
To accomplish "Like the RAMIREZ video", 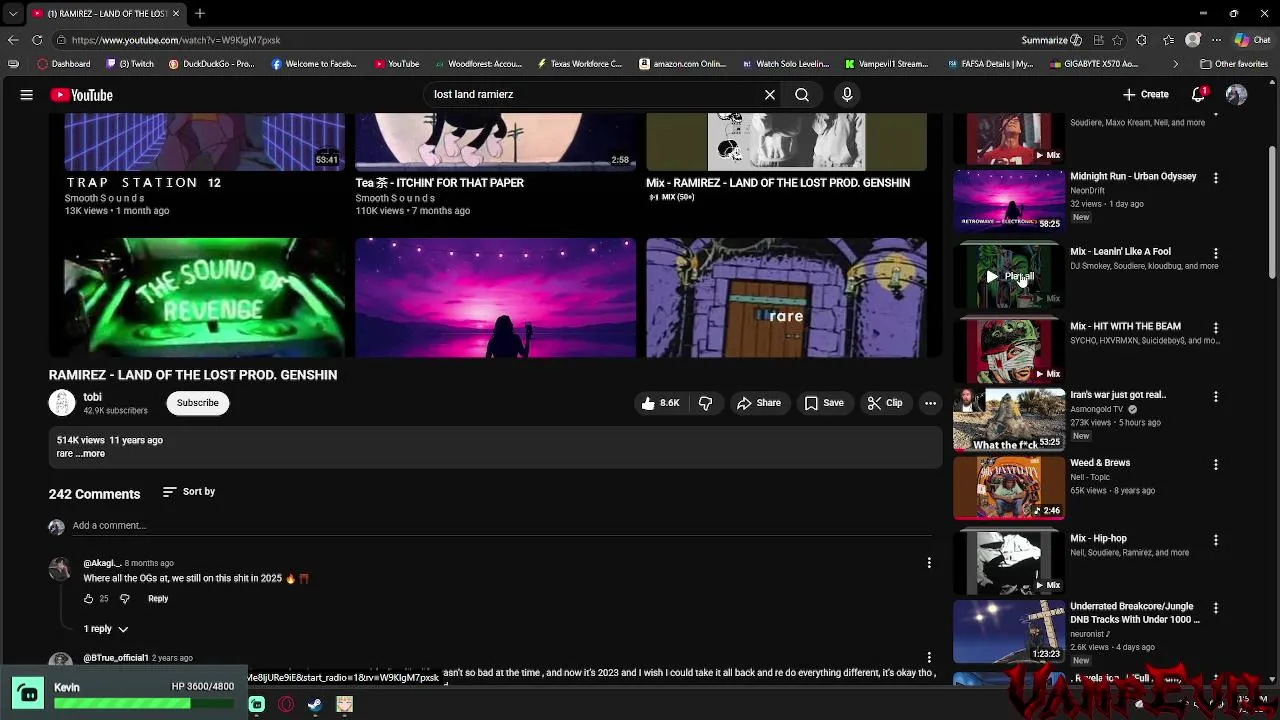I will [661, 403].
